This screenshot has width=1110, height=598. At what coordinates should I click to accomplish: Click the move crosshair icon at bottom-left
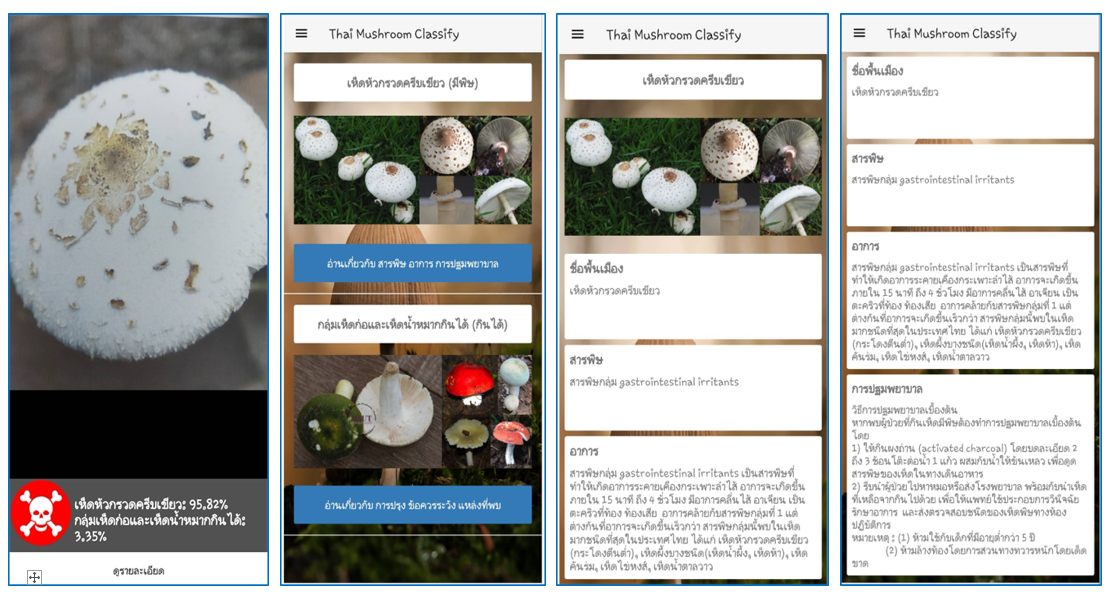[x=33, y=576]
